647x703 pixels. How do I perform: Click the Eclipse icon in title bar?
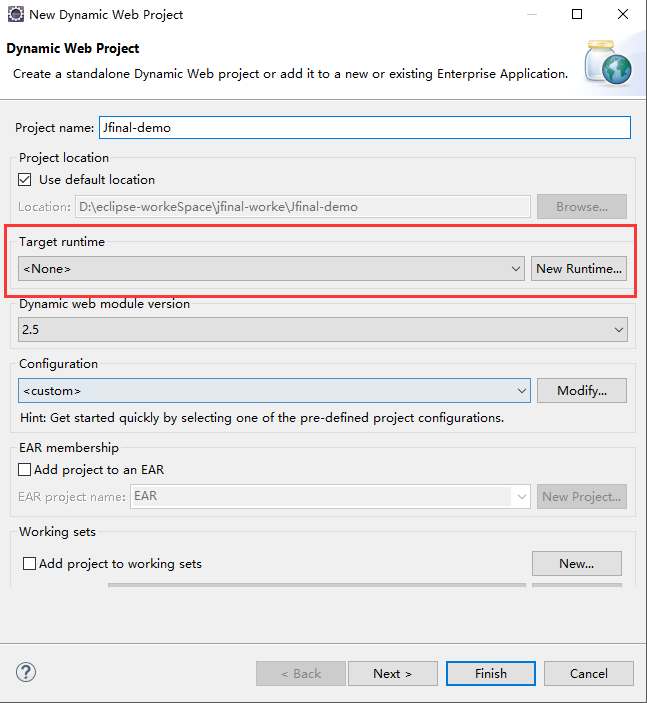pyautogui.click(x=15, y=15)
